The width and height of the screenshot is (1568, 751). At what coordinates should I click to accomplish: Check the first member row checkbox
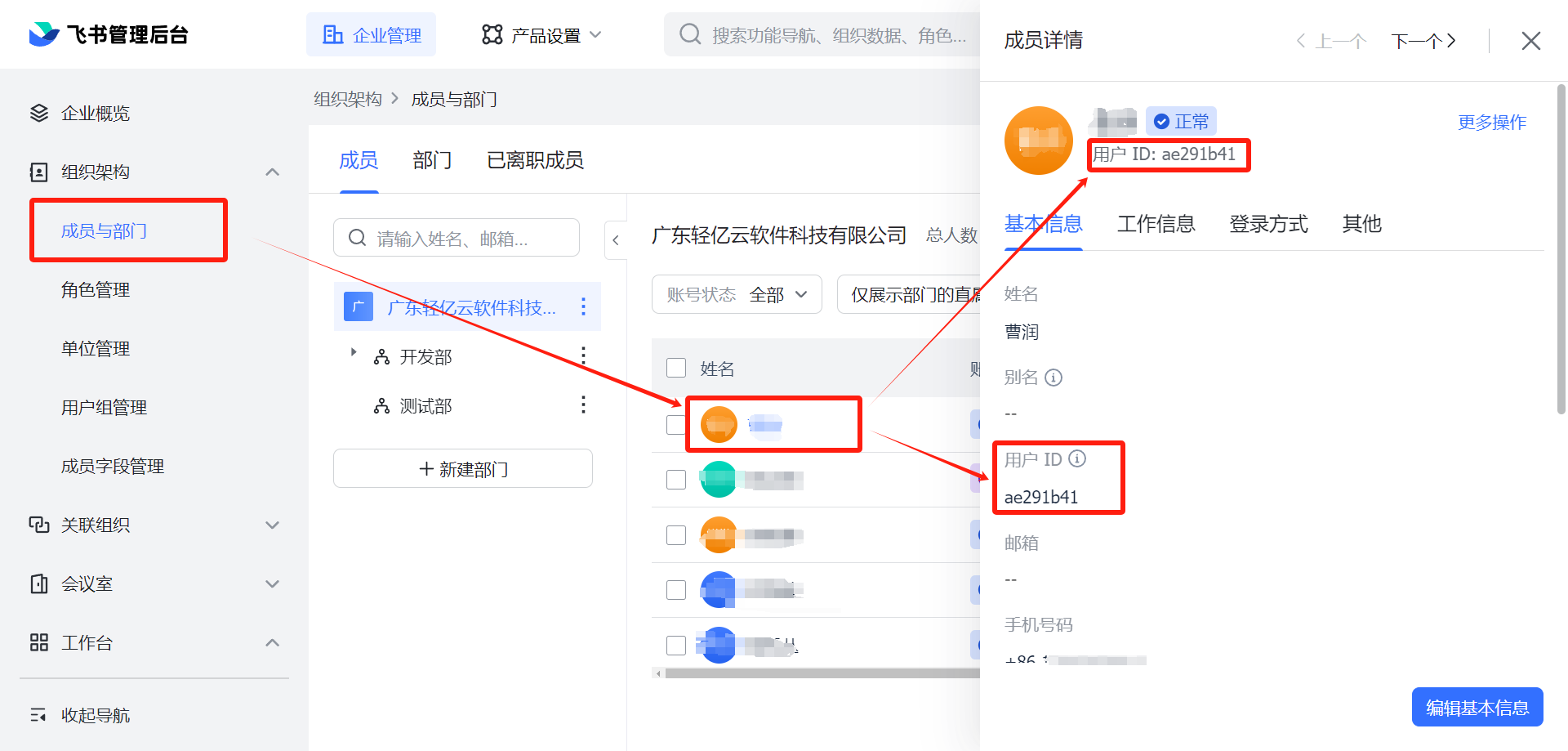[x=676, y=425]
